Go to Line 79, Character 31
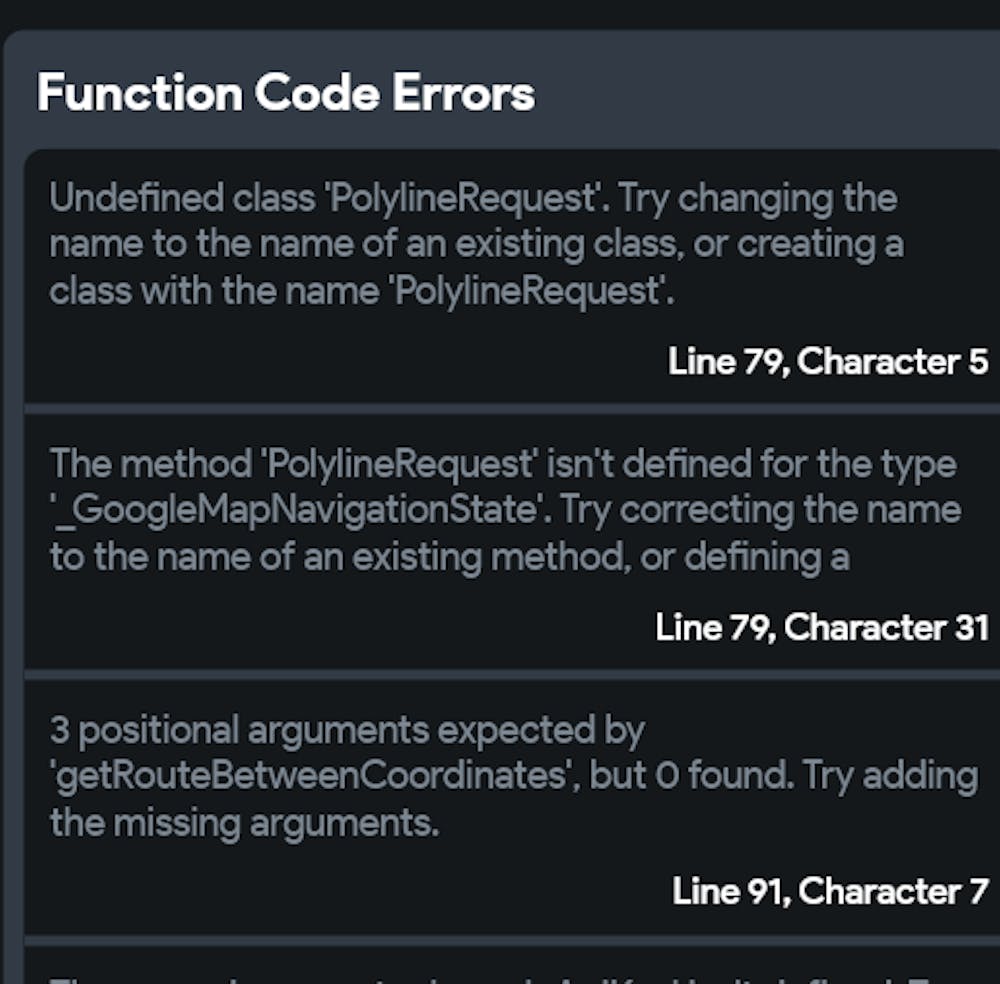The width and height of the screenshot is (1000, 984). (822, 627)
